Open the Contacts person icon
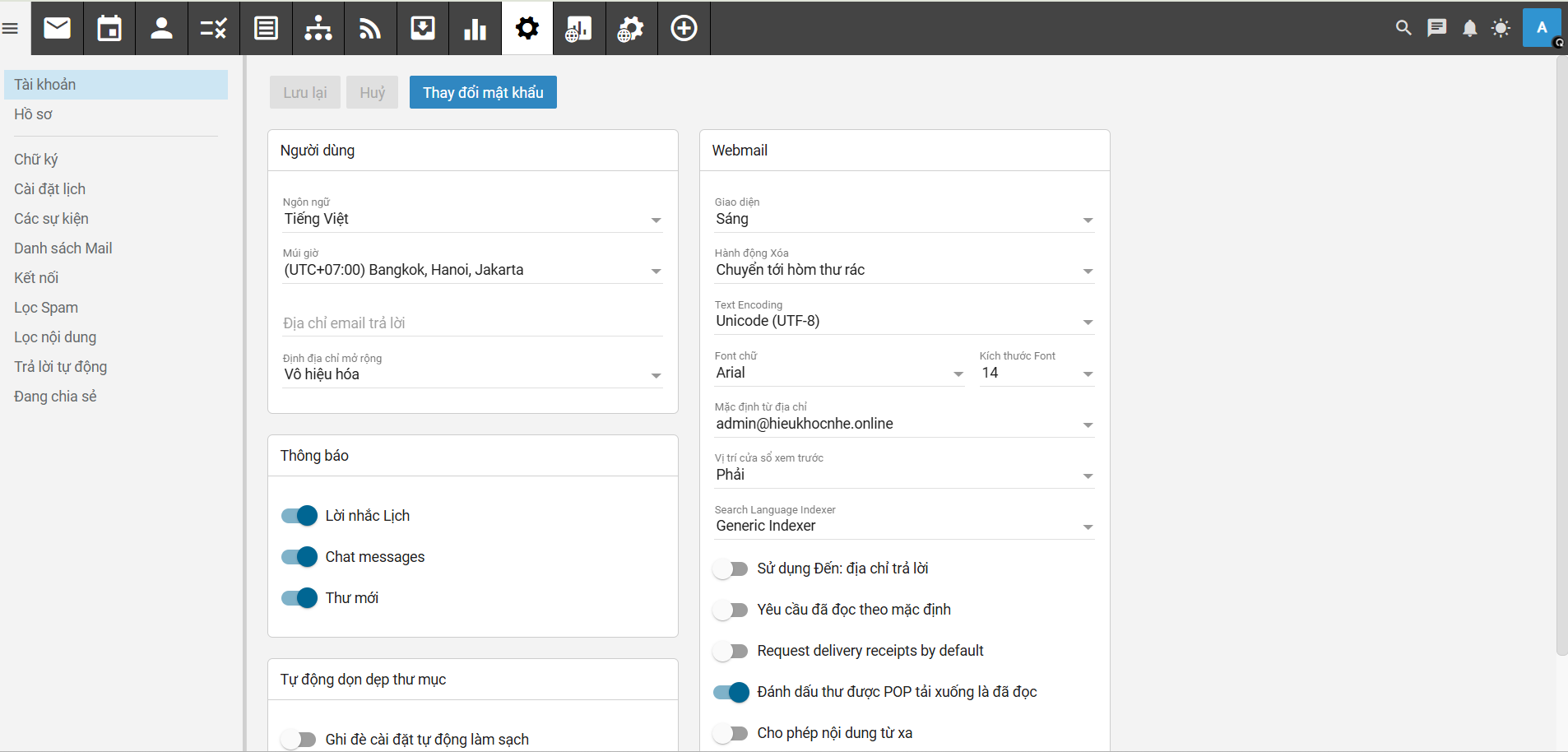The image size is (1568, 752). pos(161,29)
